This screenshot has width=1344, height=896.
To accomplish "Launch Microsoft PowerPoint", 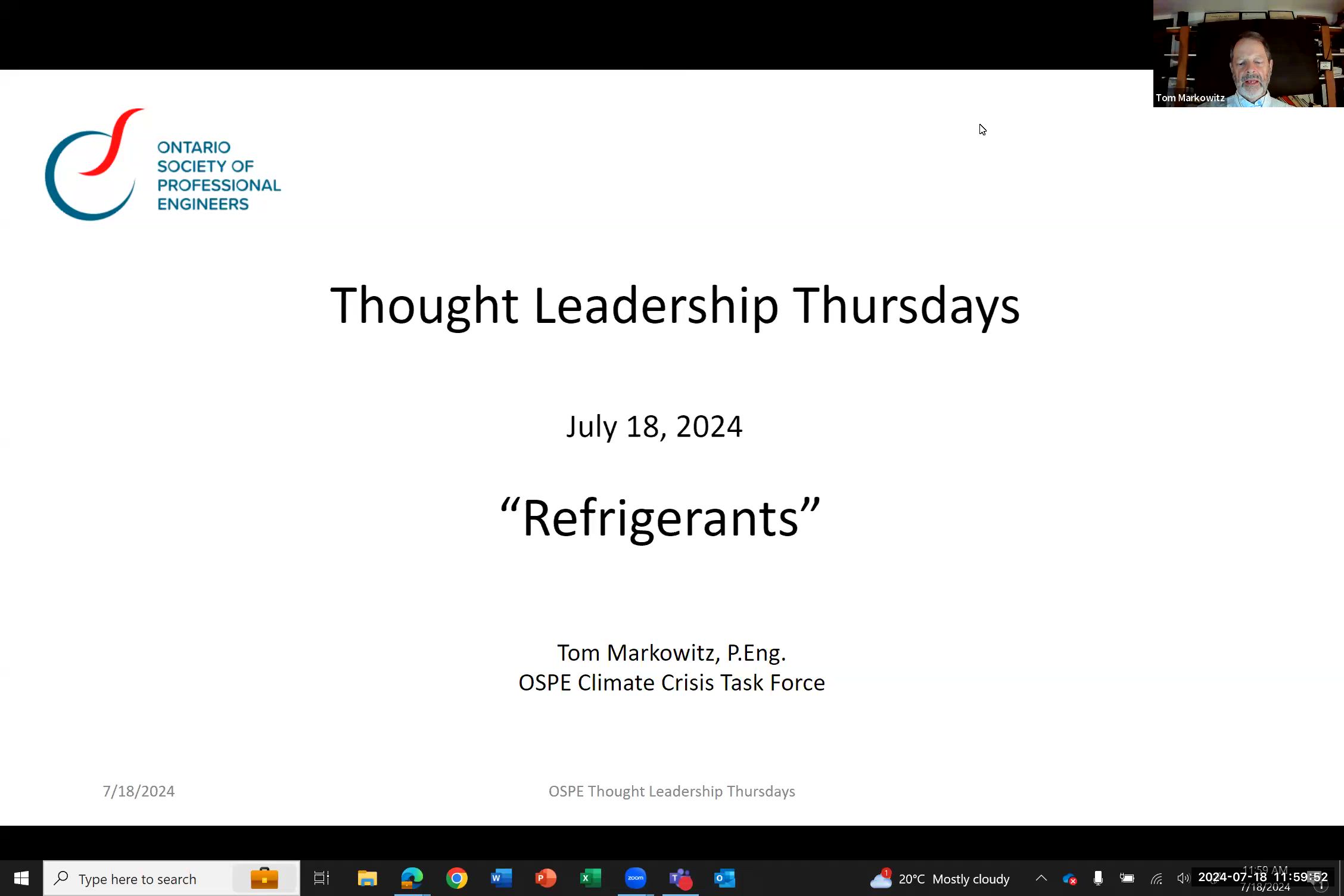I will (x=546, y=878).
